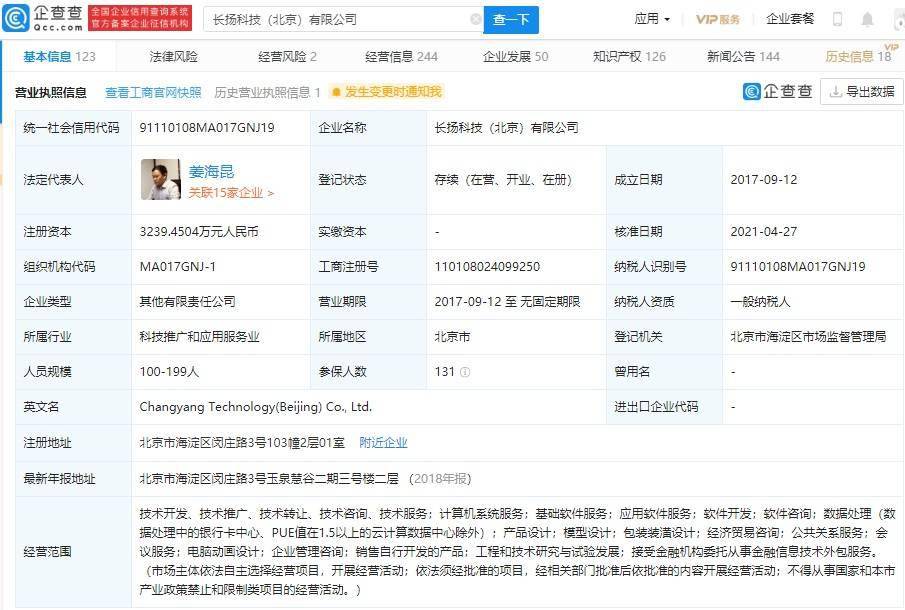
Task: Click the 企查查 watermark logo beside export
Action: pos(778,91)
